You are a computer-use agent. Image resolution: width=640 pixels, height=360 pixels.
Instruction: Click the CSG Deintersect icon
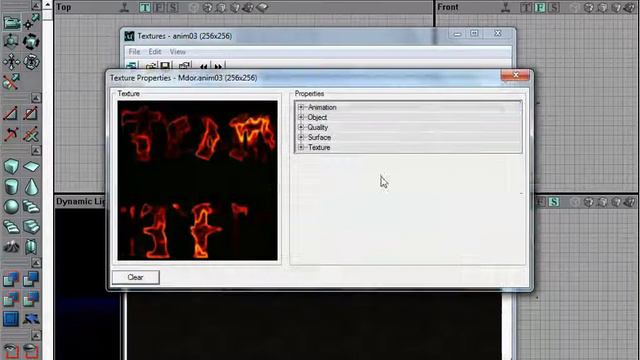coord(31,299)
